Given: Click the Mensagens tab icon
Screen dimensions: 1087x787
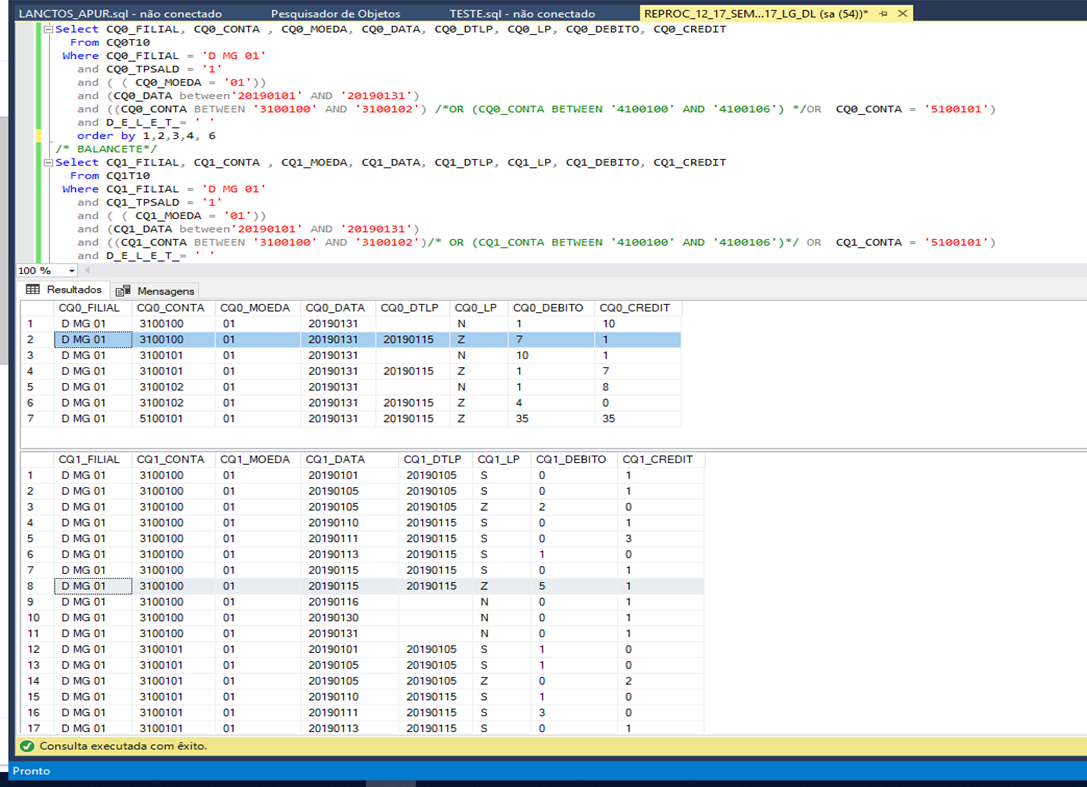Looking at the screenshot, I should click(123, 291).
